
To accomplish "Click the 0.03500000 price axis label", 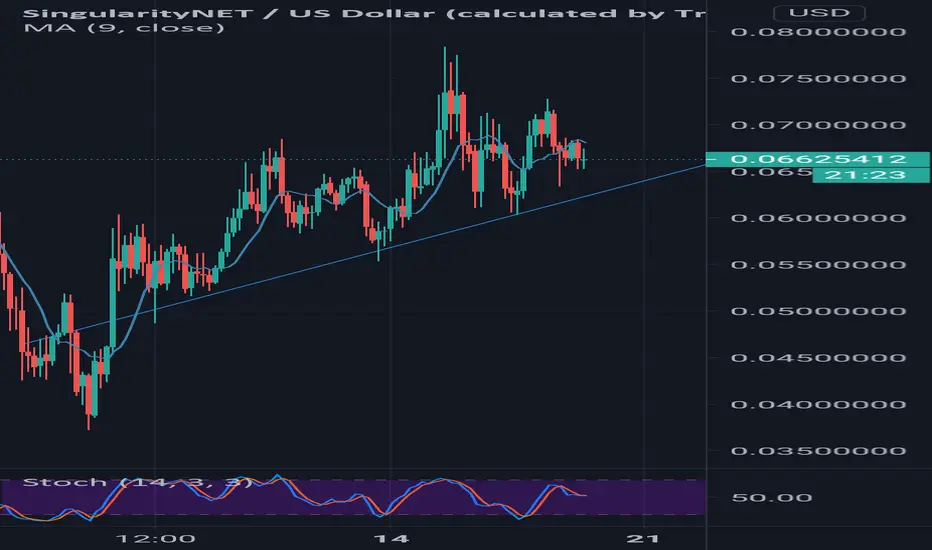I will (818, 451).
